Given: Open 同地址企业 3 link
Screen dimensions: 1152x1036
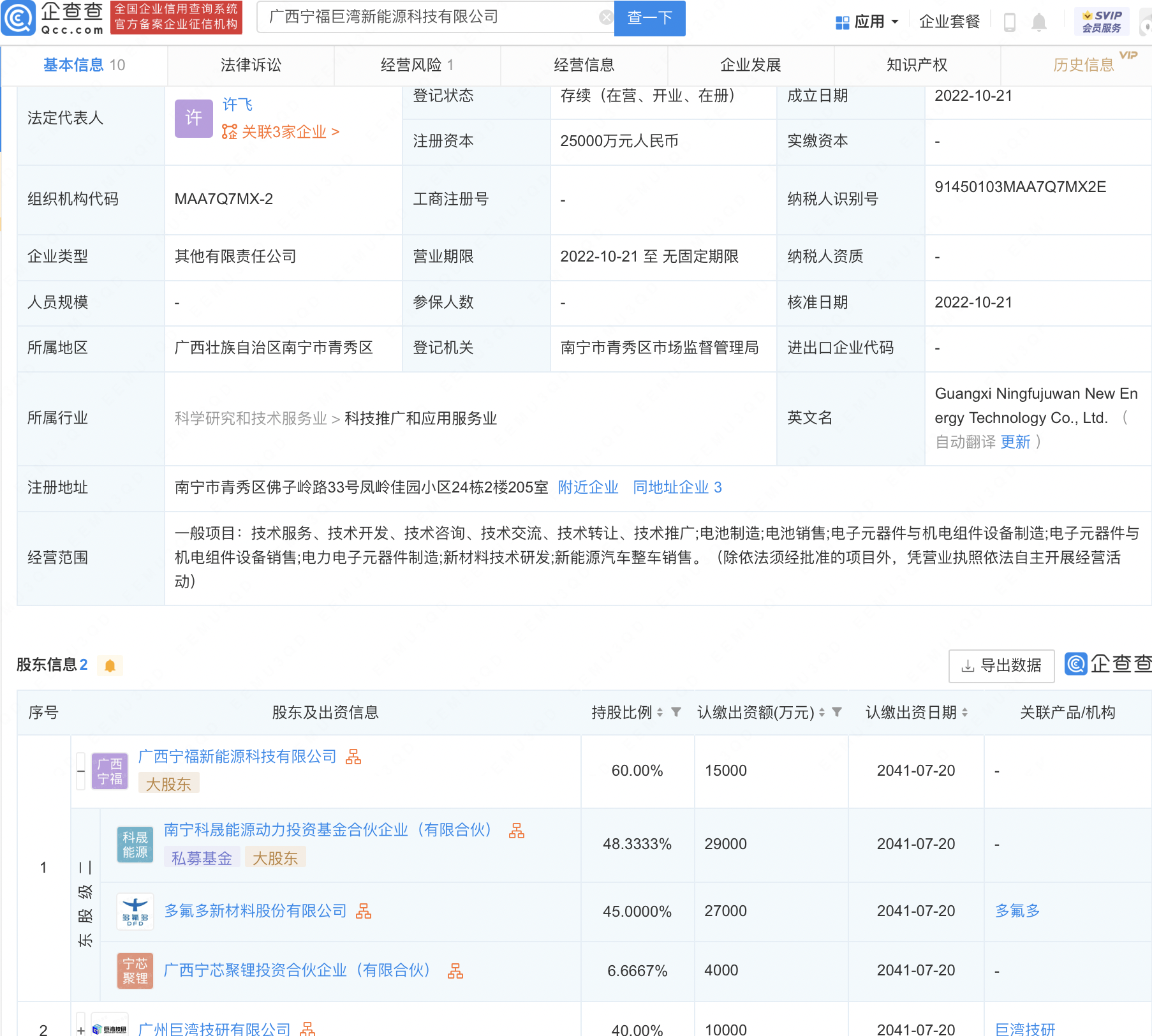Looking at the screenshot, I should [x=677, y=487].
